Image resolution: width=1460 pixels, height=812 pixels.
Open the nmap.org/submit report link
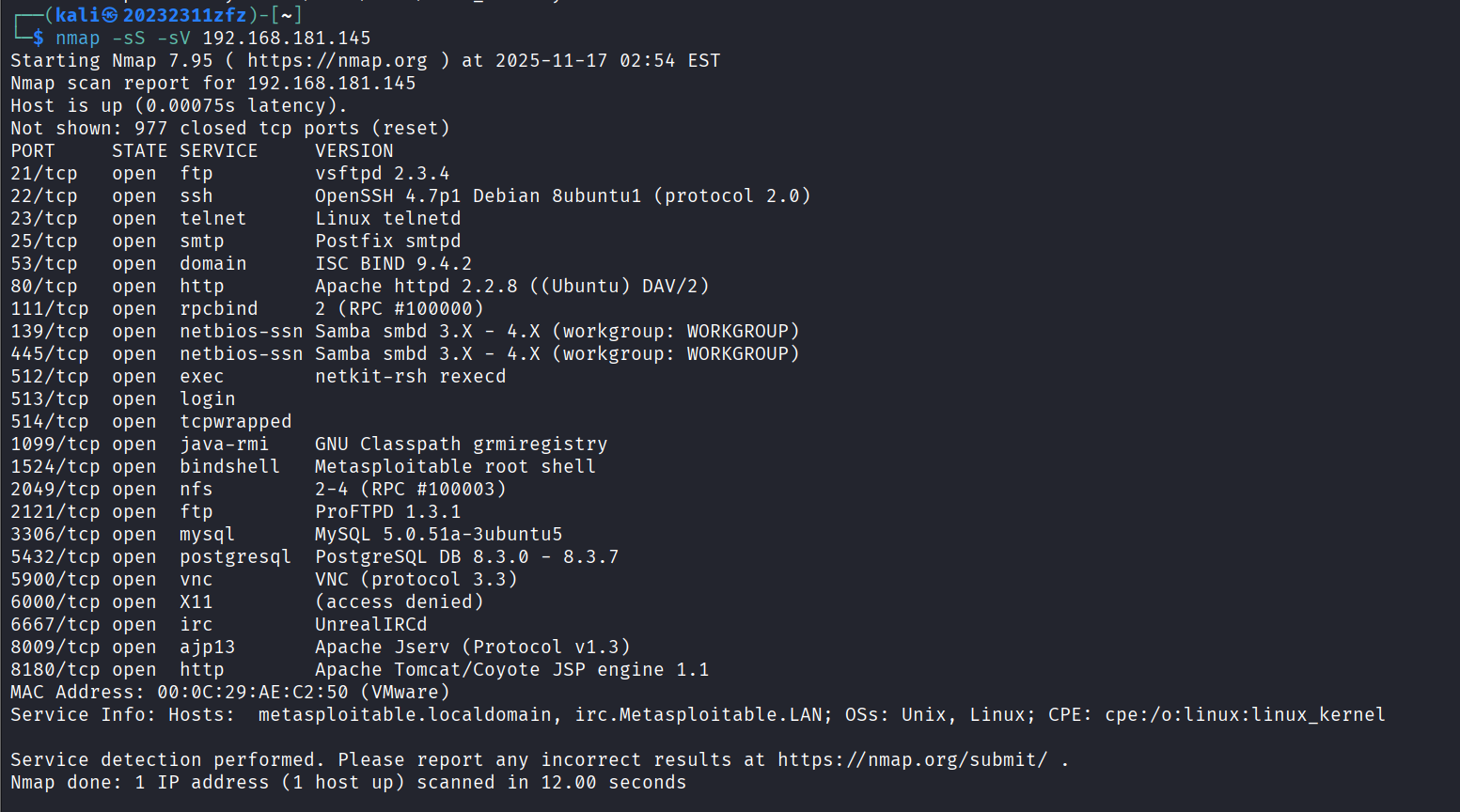point(912,760)
